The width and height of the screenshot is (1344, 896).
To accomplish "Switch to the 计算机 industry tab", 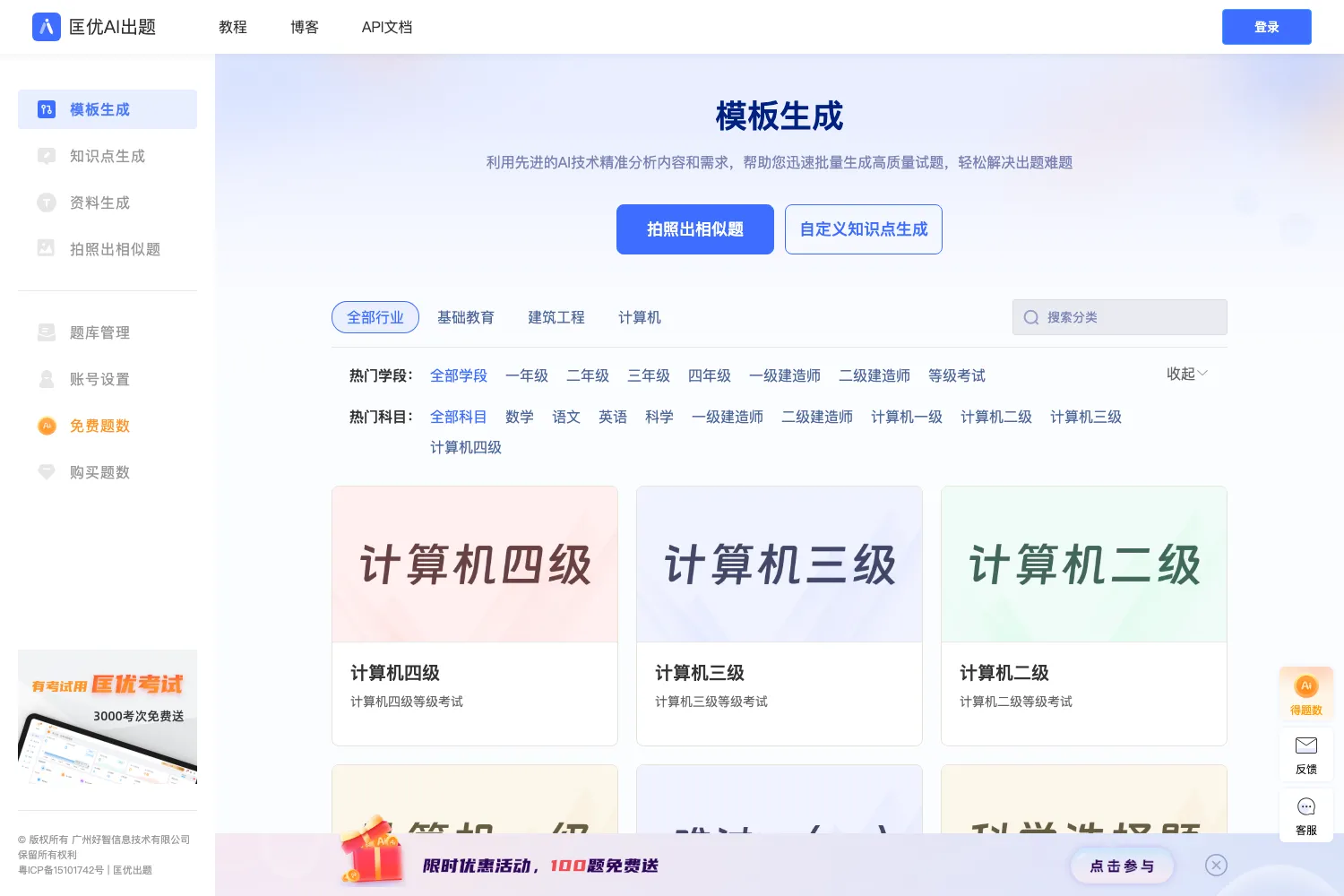I will [x=640, y=317].
